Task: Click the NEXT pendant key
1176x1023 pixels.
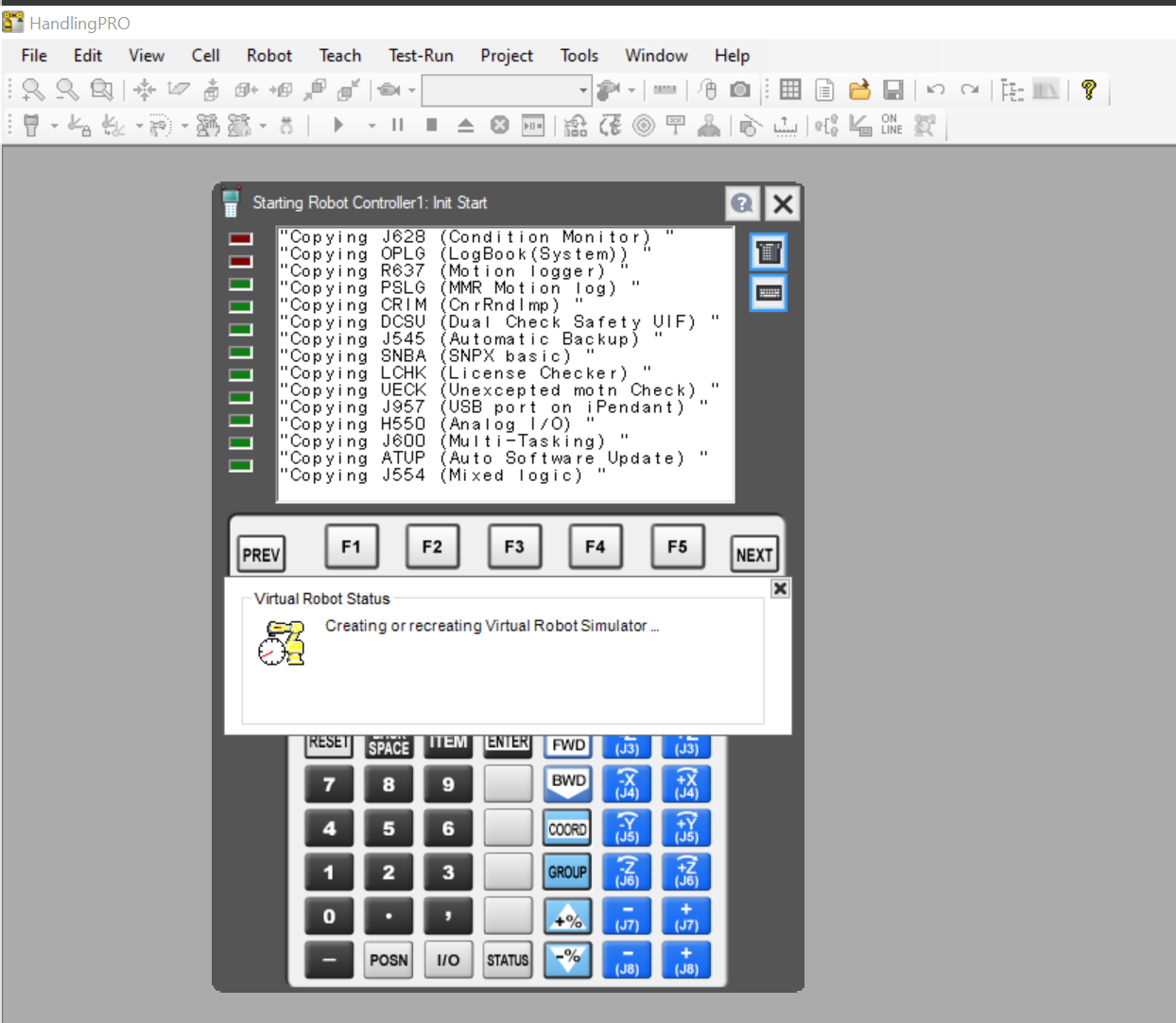Action: (754, 554)
